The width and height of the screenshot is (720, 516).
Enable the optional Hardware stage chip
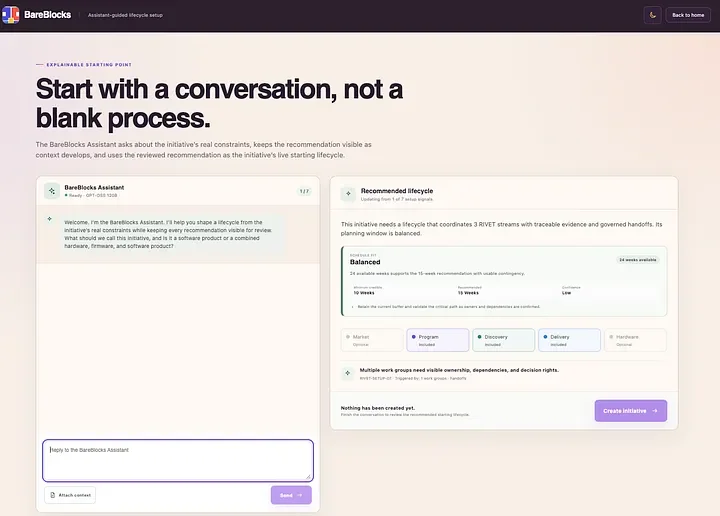(x=636, y=340)
